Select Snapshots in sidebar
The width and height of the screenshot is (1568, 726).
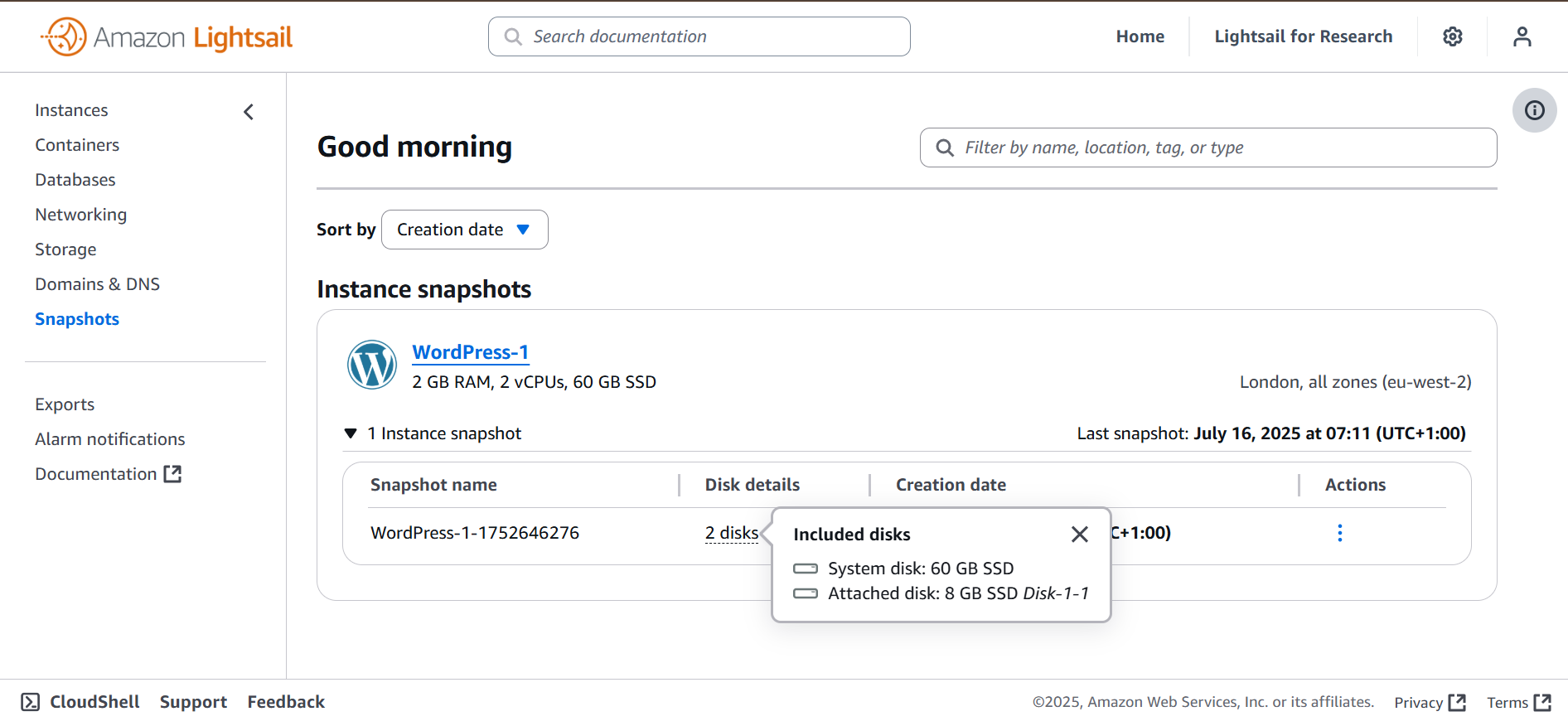(77, 319)
